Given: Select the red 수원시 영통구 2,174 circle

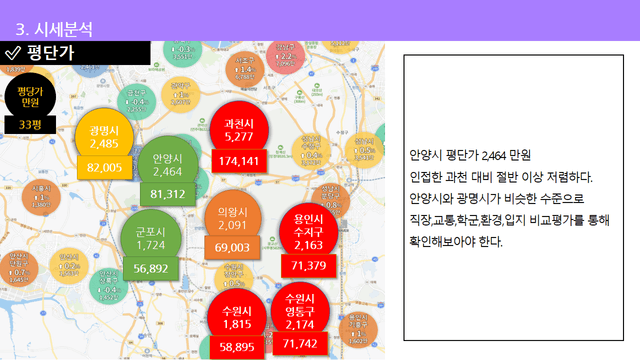Looking at the screenshot, I should (x=300, y=311).
